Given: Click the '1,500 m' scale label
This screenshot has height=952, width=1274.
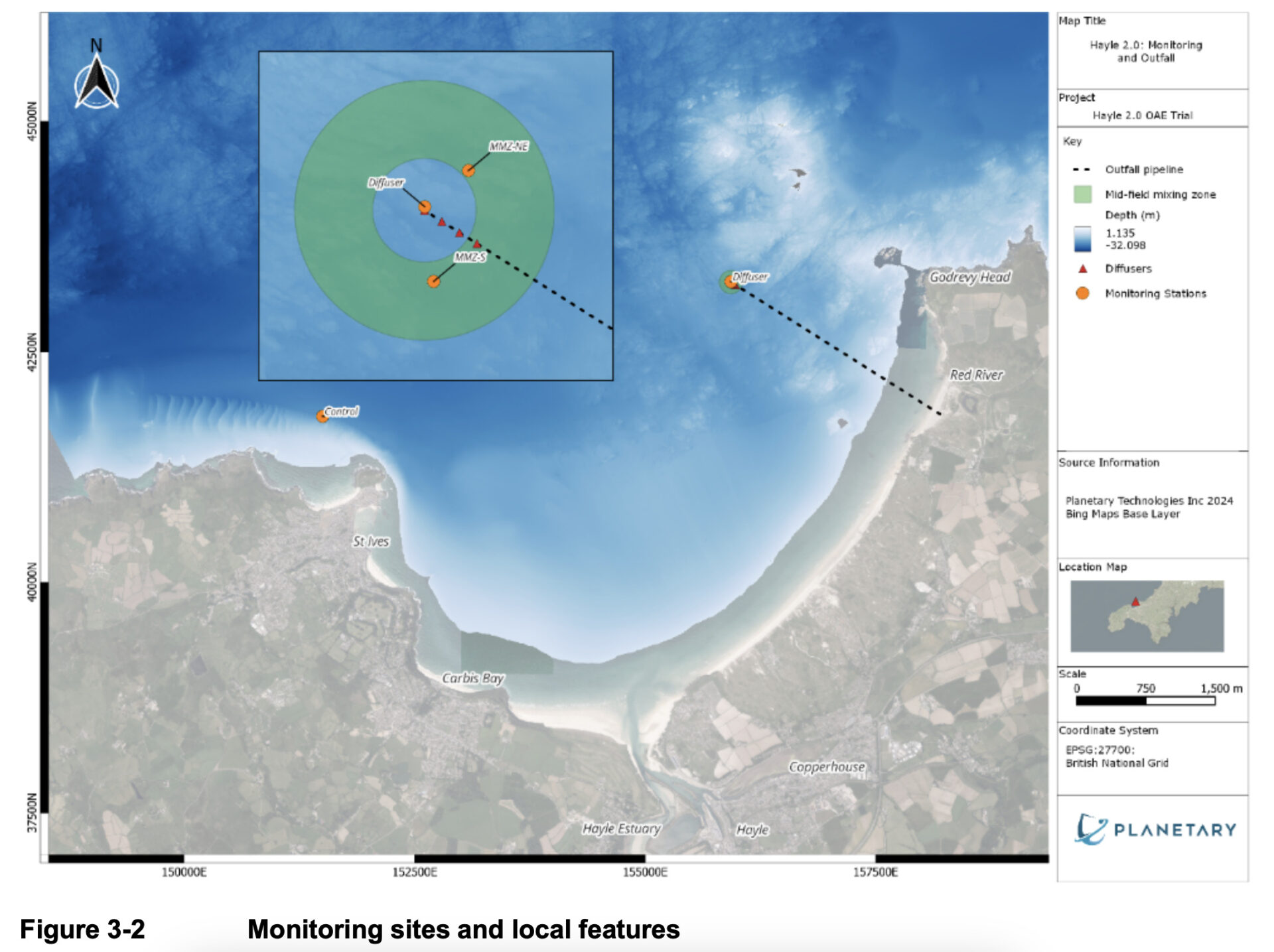Looking at the screenshot, I should click(x=1222, y=689).
